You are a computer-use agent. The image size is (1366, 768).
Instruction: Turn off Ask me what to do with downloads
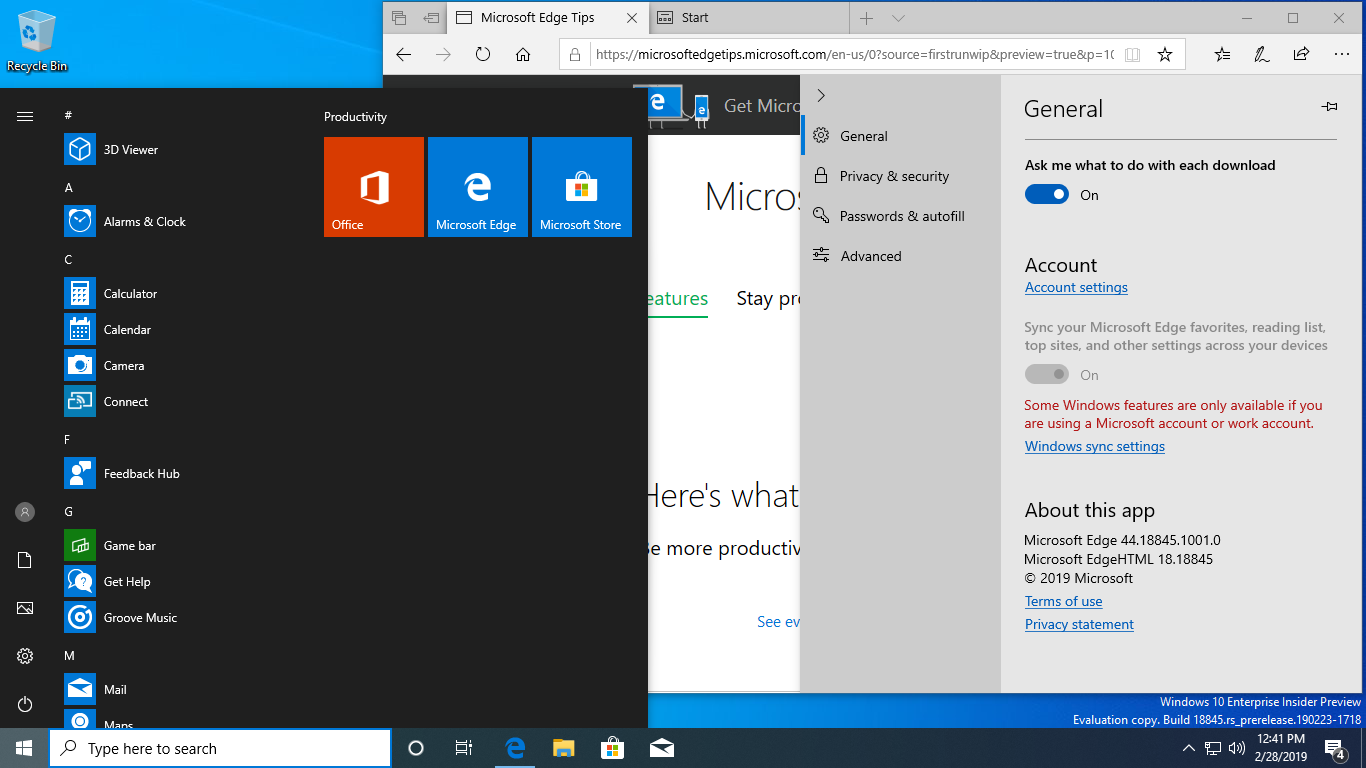point(1047,195)
